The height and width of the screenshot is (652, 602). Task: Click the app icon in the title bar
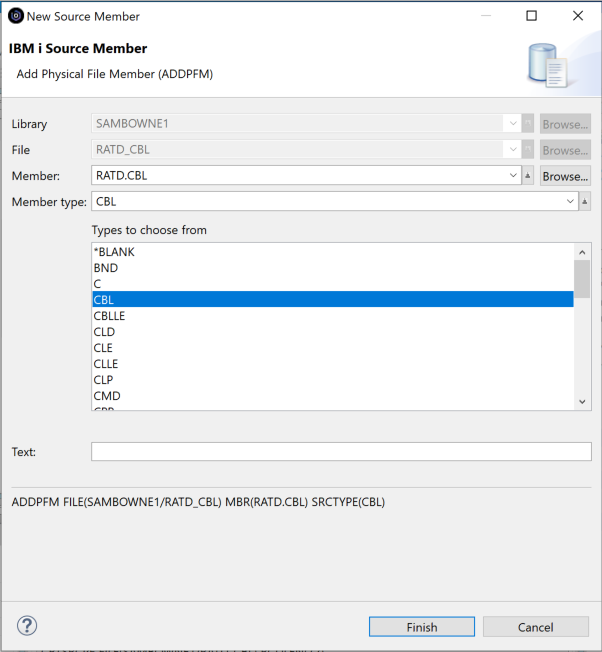15,16
